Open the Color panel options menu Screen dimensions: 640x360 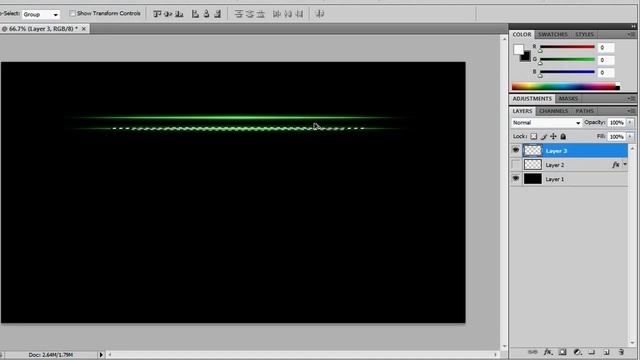pos(631,35)
